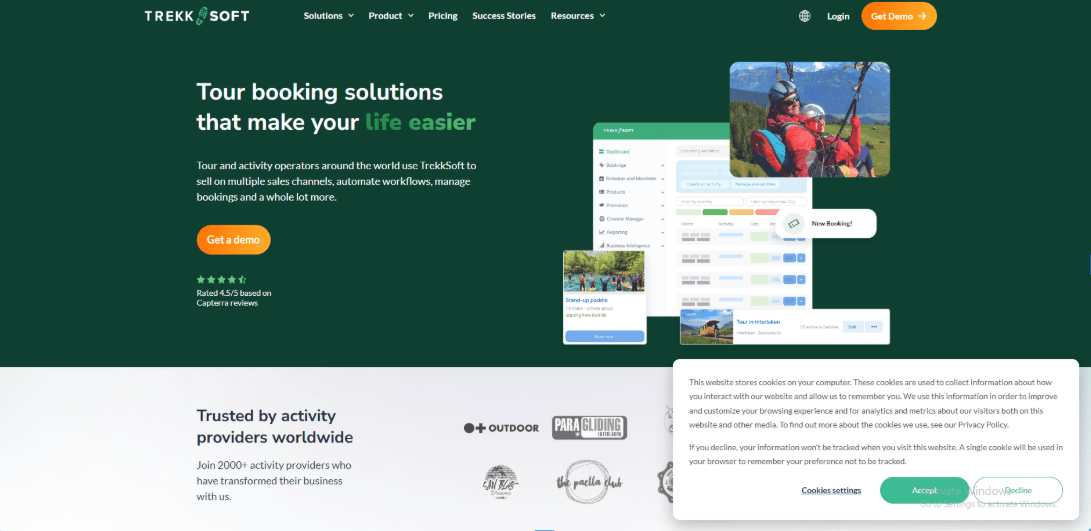This screenshot has height=531, width=1091.
Task: Select Promotion label in preview sidebar
Action: (x=617, y=205)
